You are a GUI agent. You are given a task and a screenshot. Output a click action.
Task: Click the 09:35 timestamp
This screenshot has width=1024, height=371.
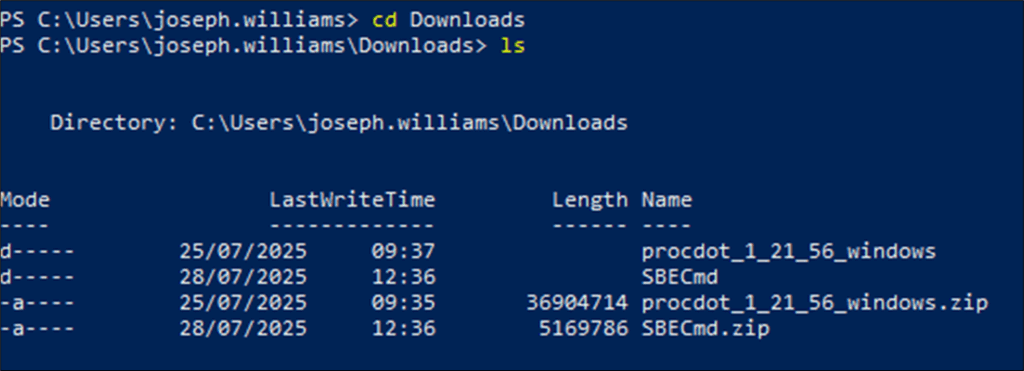point(403,304)
